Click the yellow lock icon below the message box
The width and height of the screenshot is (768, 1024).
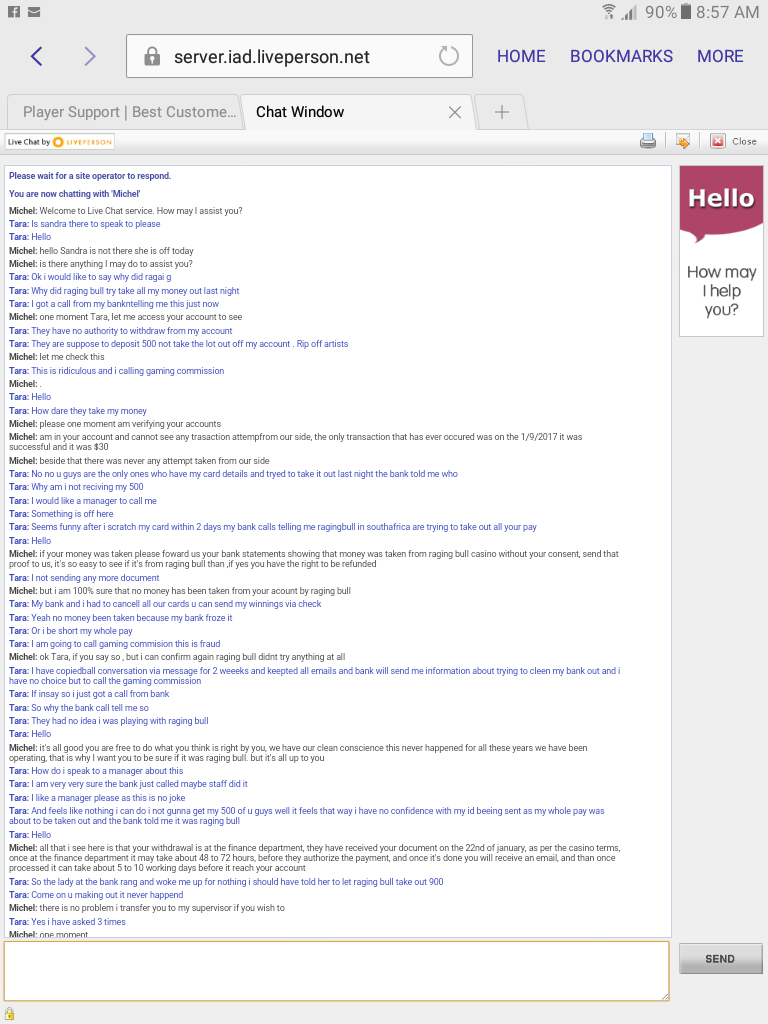10,1014
